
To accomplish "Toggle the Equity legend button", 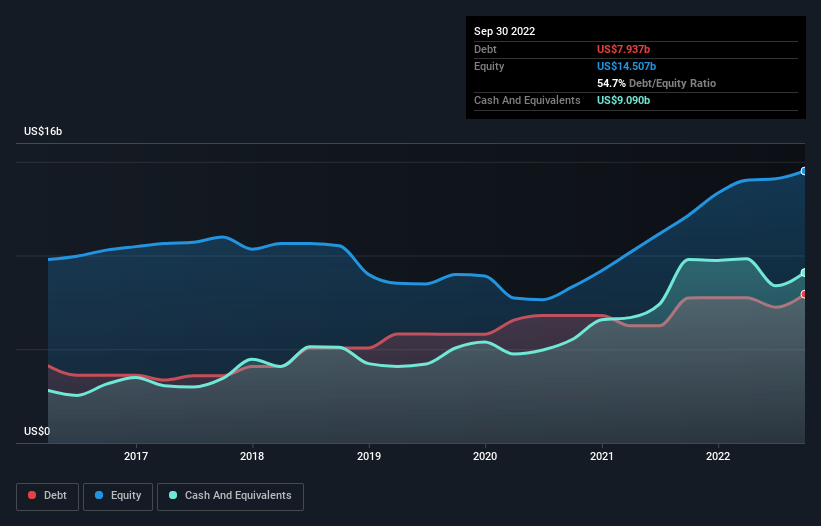I will point(118,496).
